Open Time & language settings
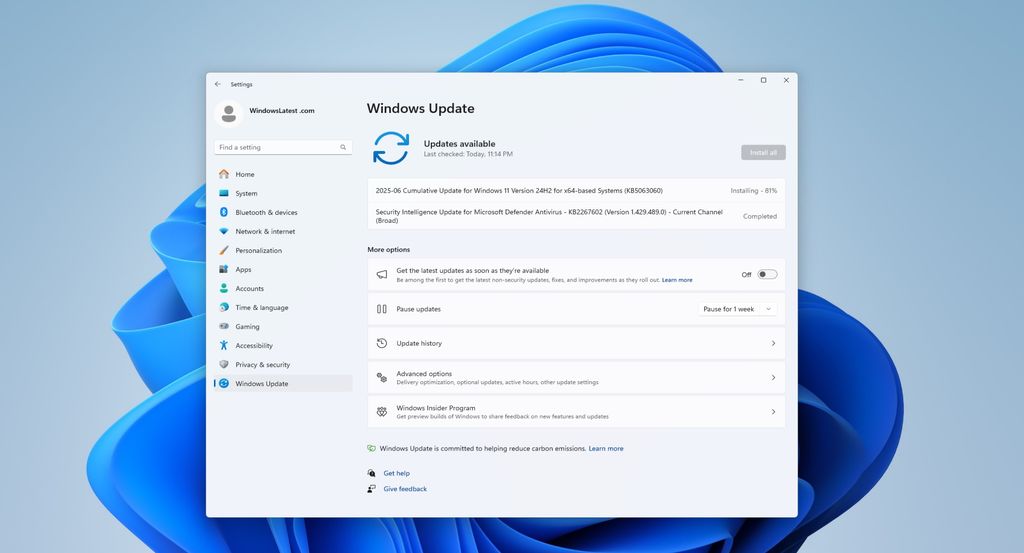Image resolution: width=1024 pixels, height=553 pixels. 283,307
